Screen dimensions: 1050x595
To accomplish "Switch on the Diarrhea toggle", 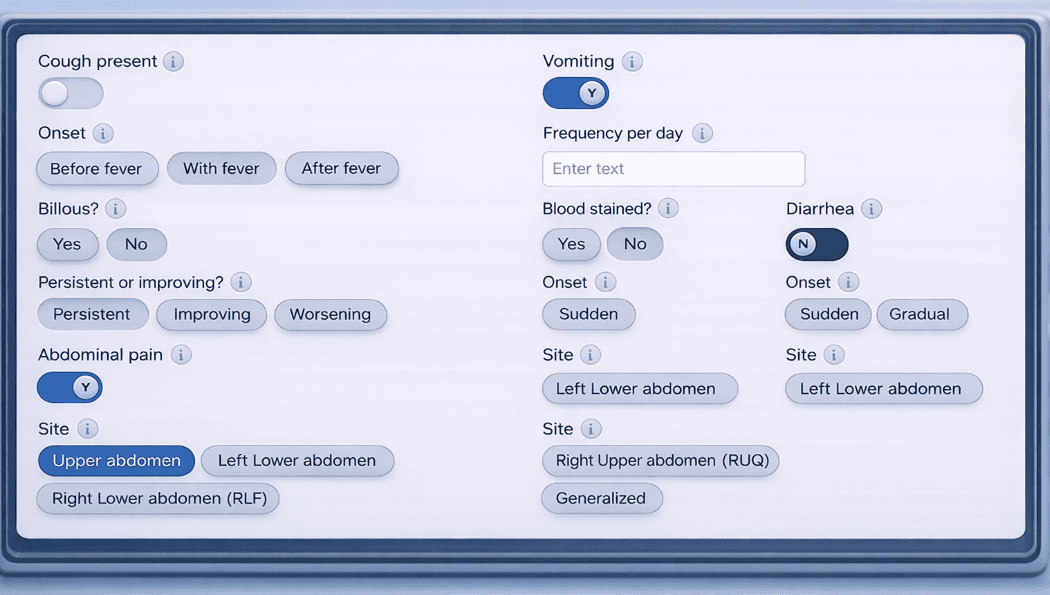I will [817, 244].
